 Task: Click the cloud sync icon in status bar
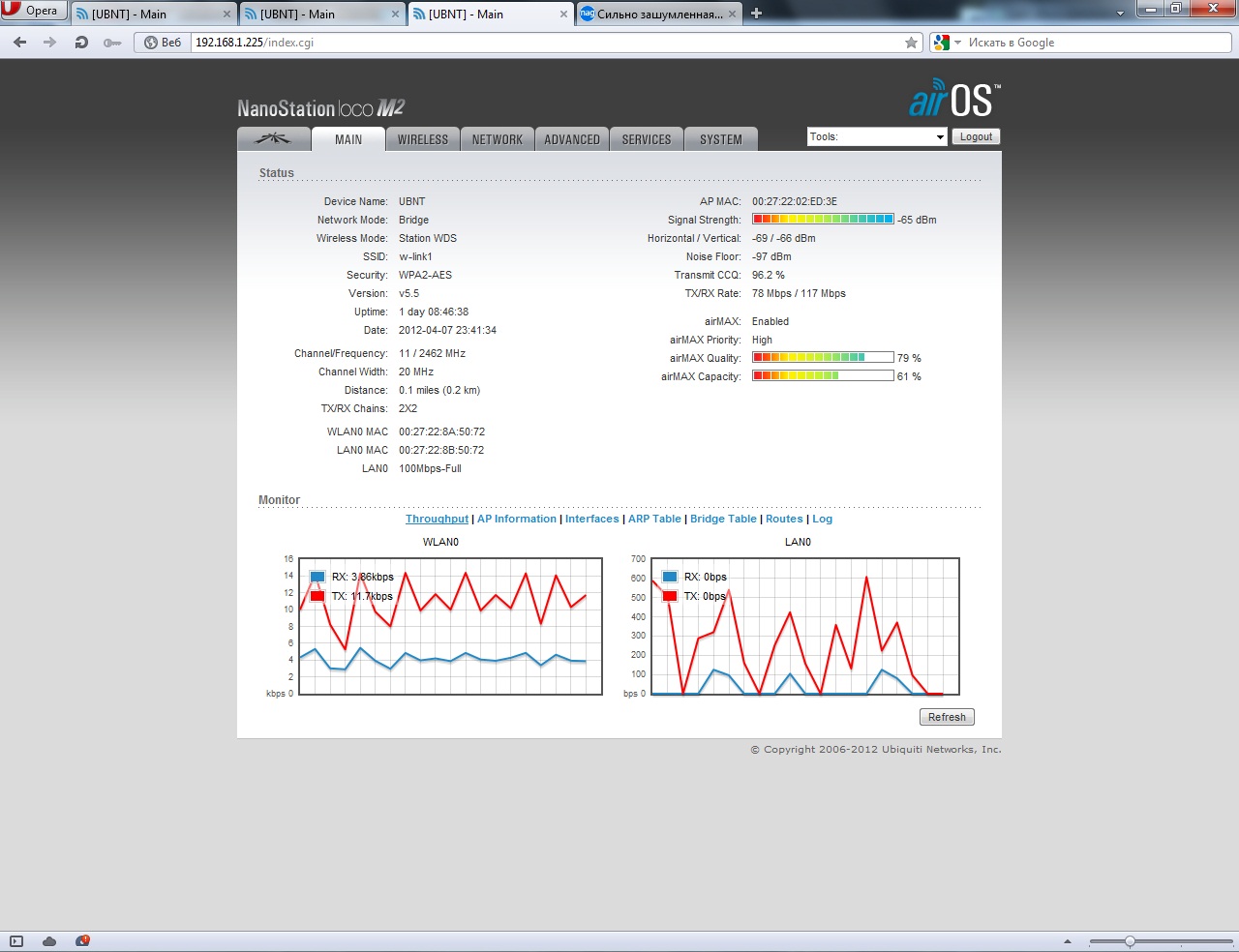click(x=49, y=941)
